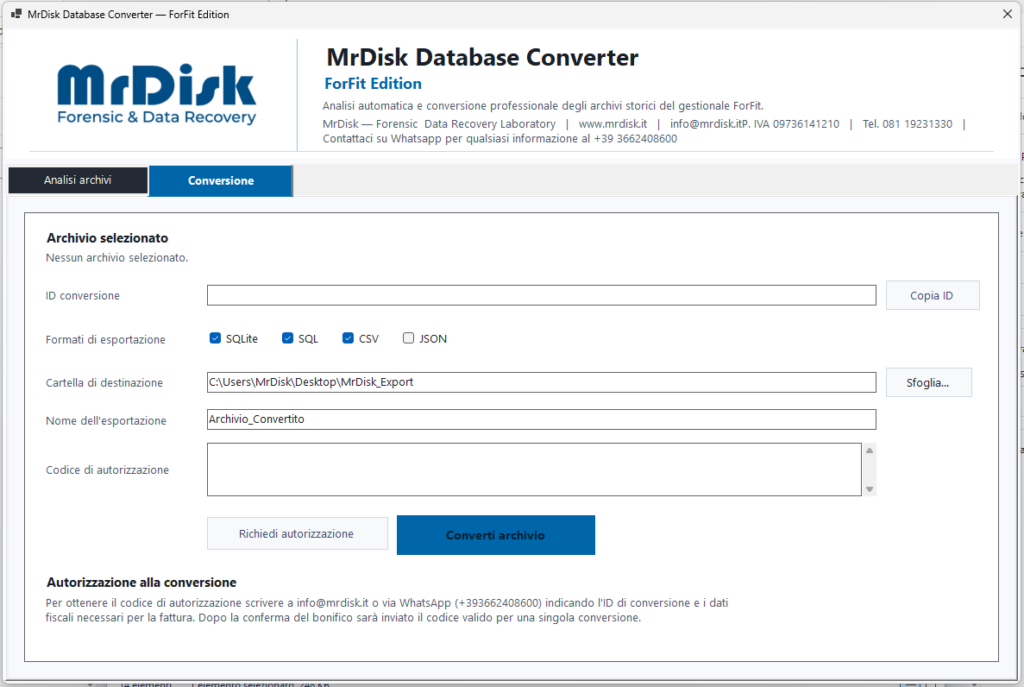Click the Tel. 081 19231330 text
Image resolution: width=1024 pixels, height=687 pixels.
(x=907, y=123)
